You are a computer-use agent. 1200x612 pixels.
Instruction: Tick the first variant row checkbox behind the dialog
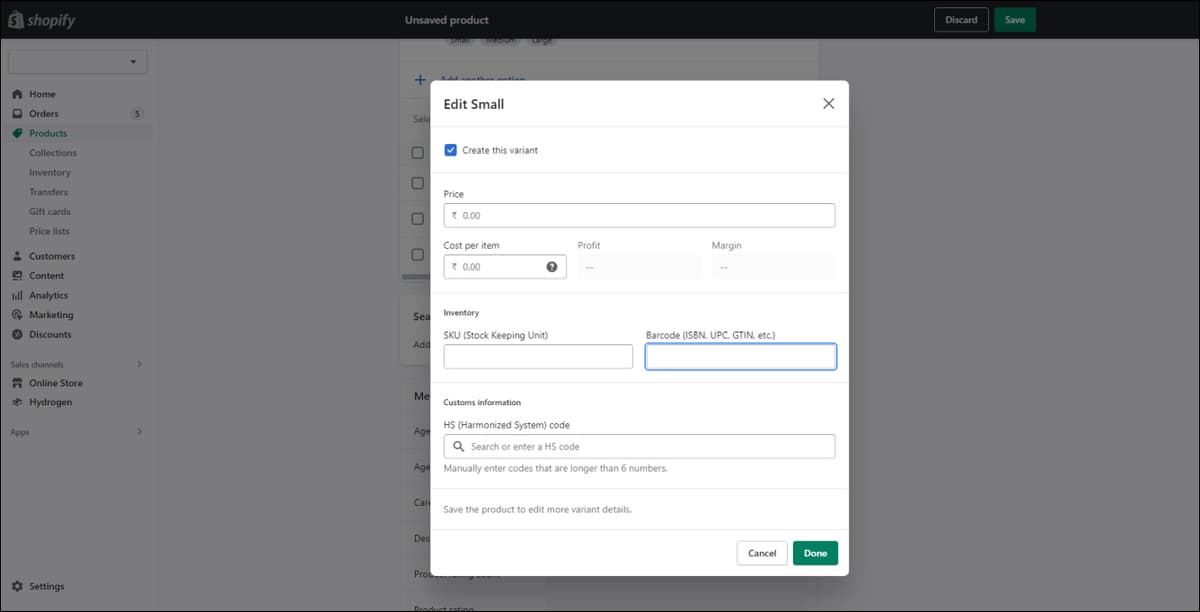tap(418, 153)
